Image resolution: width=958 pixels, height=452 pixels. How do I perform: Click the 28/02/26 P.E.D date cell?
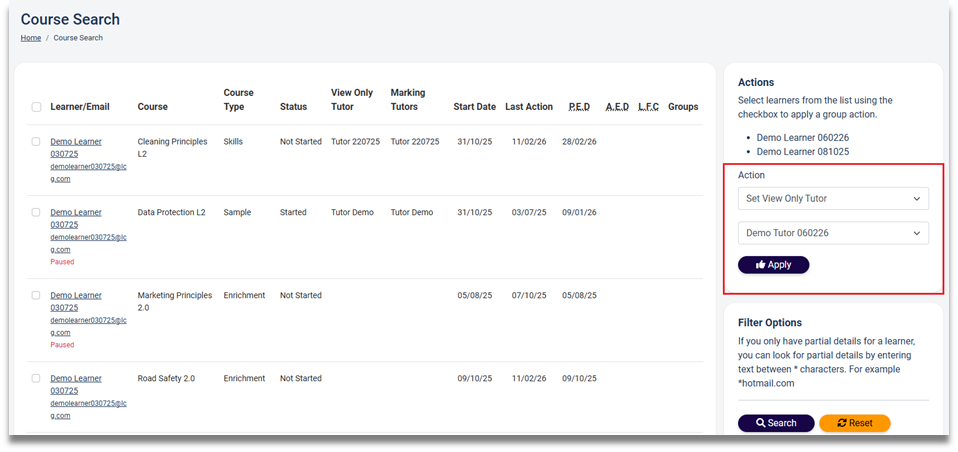coord(579,142)
